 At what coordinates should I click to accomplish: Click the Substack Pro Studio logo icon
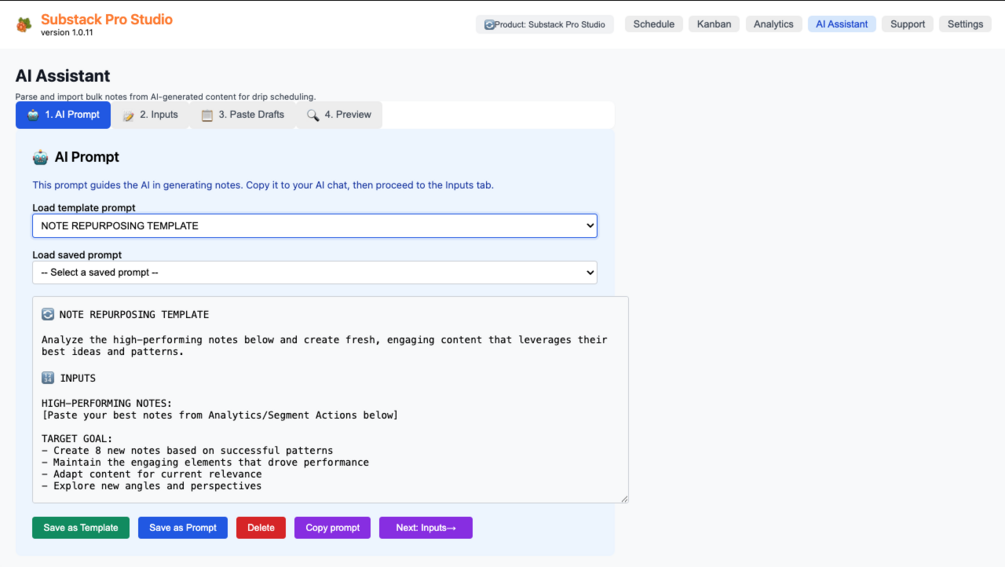click(24, 24)
